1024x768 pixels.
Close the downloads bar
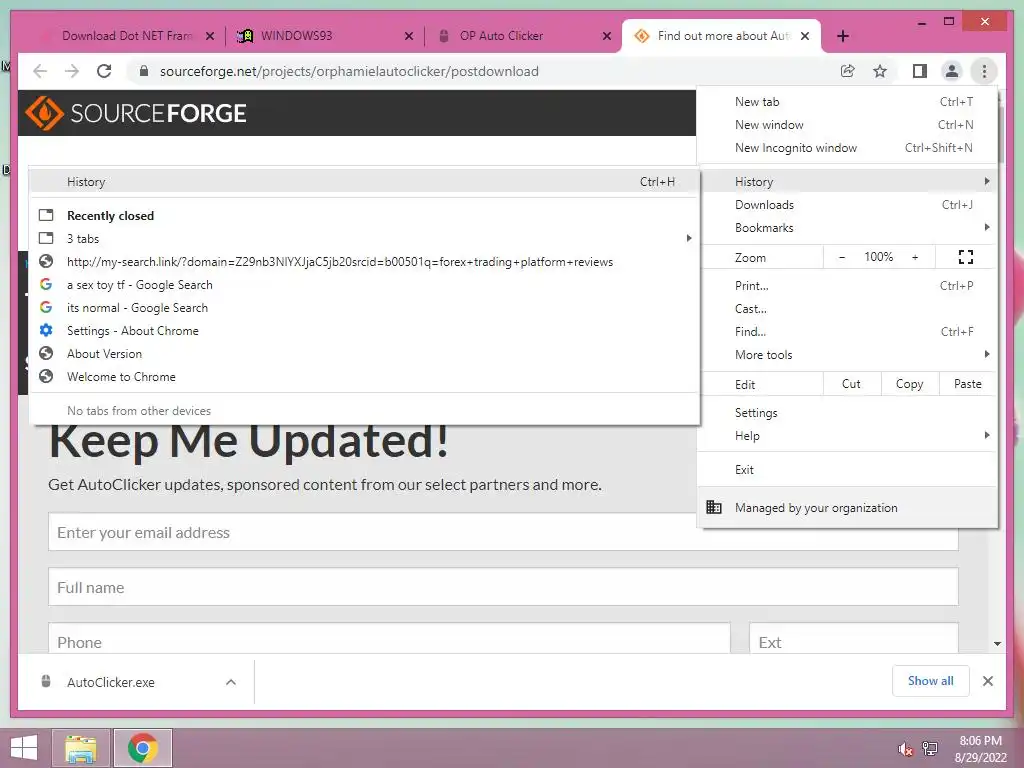988,681
